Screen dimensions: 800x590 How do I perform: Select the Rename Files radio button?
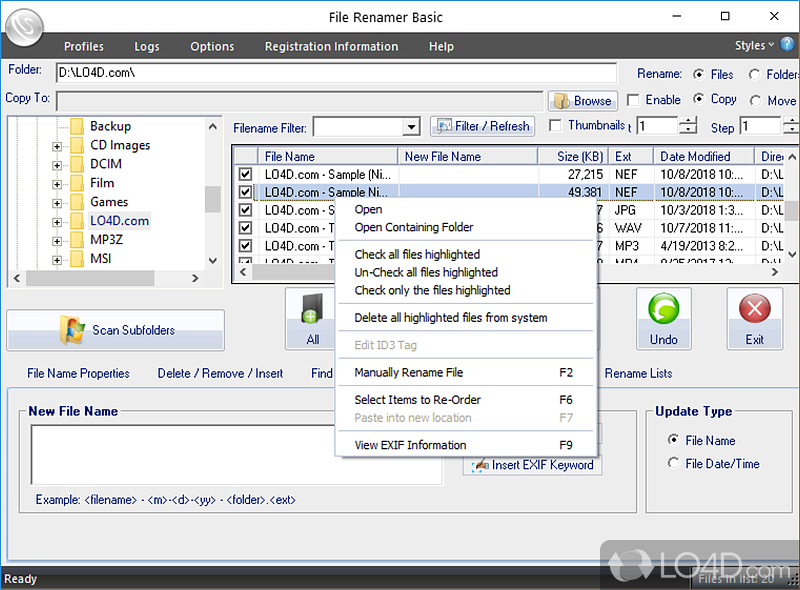click(x=698, y=75)
